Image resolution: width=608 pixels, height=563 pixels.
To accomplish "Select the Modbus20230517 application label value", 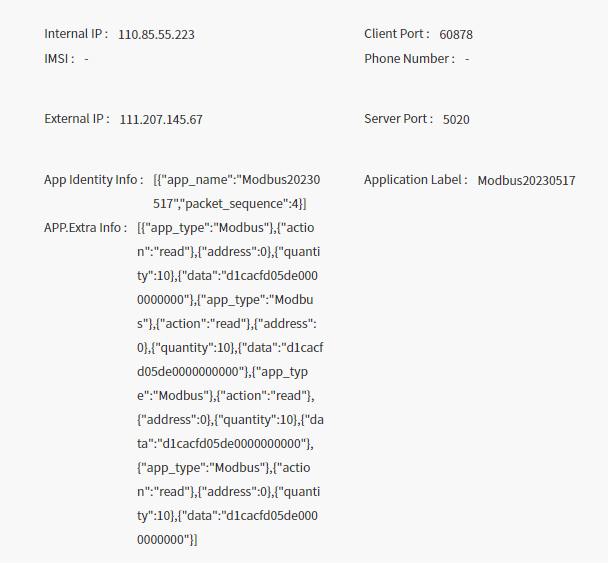I will (x=526, y=181).
